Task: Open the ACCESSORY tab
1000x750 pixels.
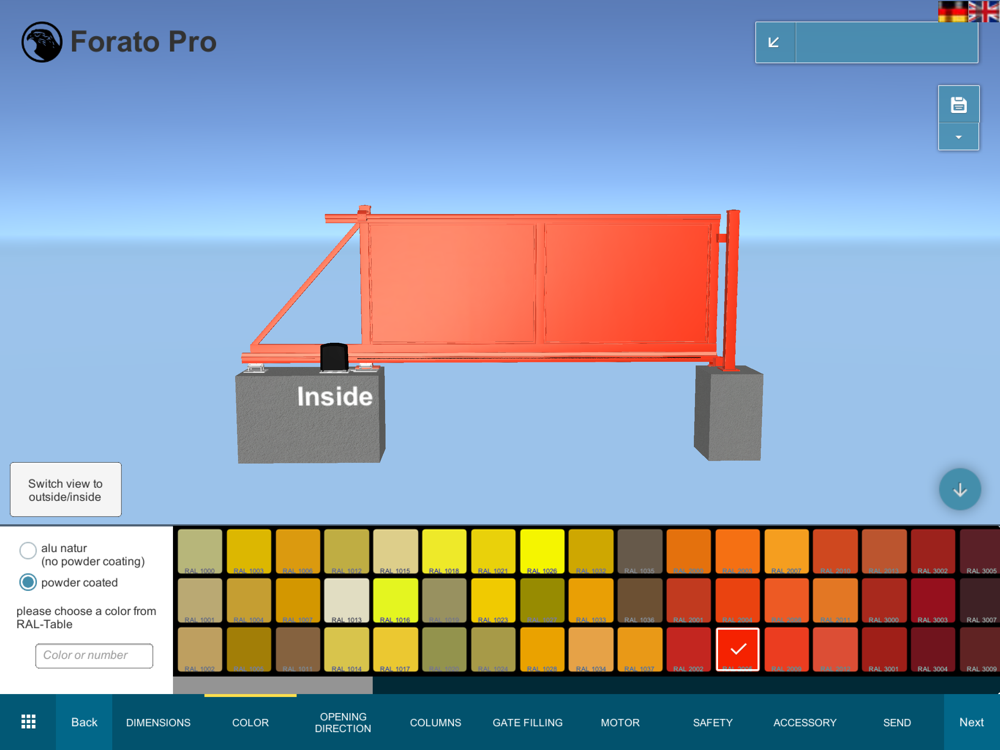Action: (x=805, y=723)
